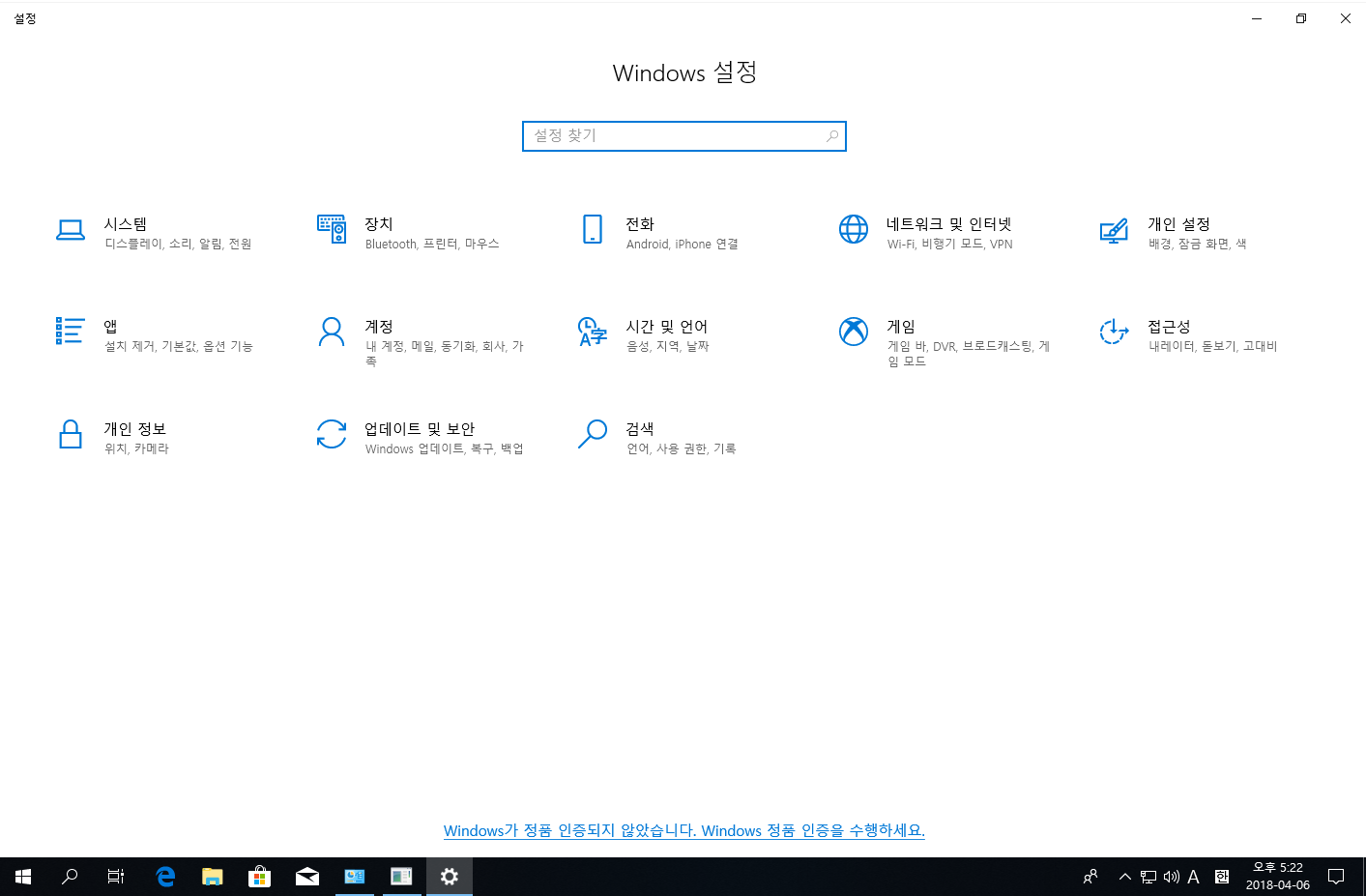Screen dimensions: 1366x896
Task: Close the 설정 window
Action: click(1345, 18)
